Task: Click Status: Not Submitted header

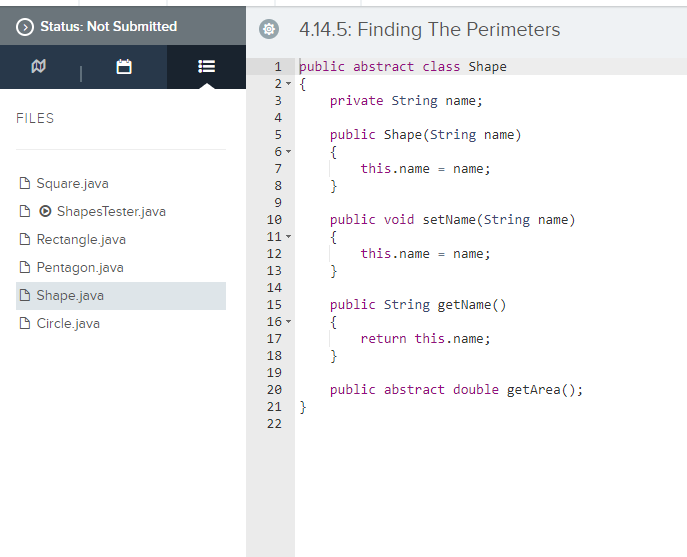Action: (109, 26)
